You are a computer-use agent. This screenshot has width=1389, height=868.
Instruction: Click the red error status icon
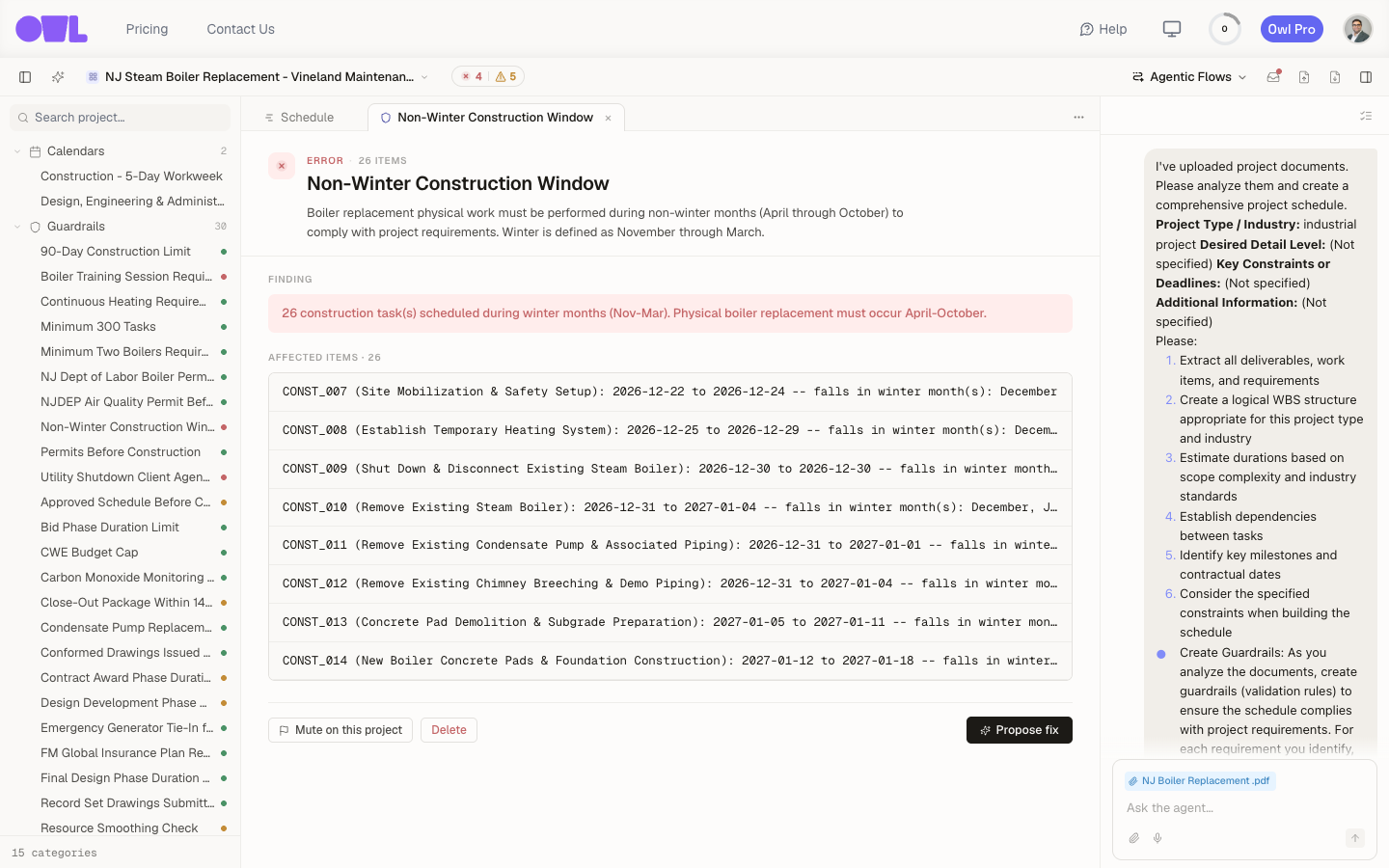coord(282,166)
